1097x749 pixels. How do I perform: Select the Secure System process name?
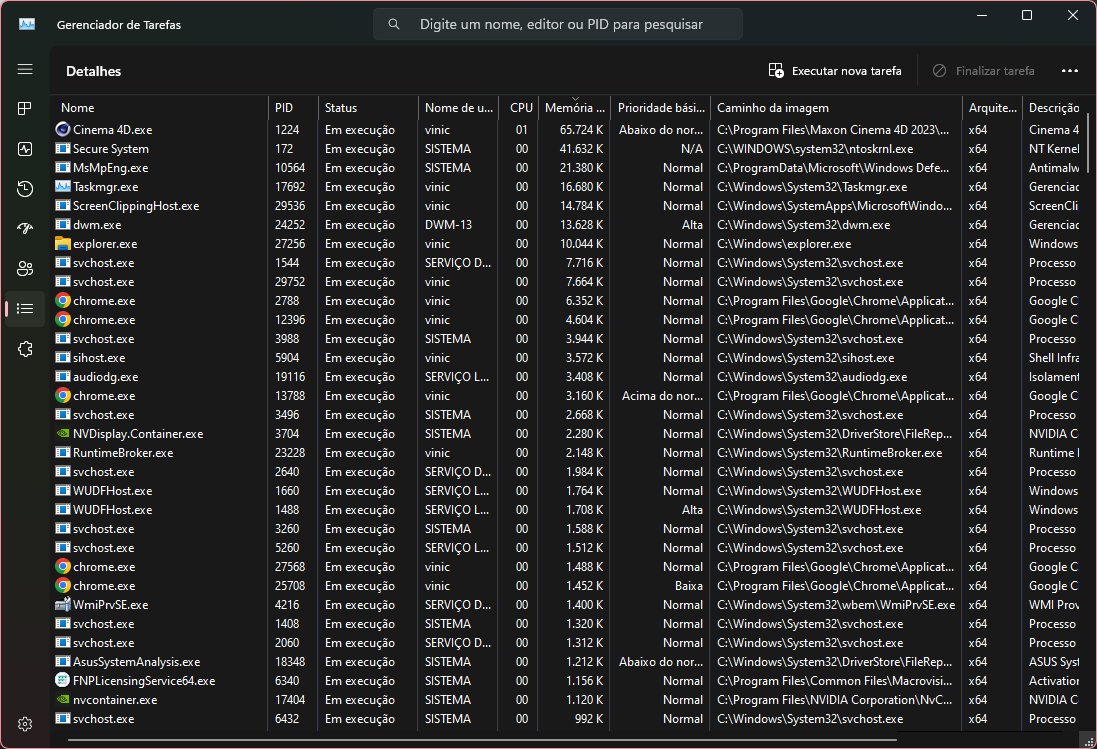click(111, 148)
